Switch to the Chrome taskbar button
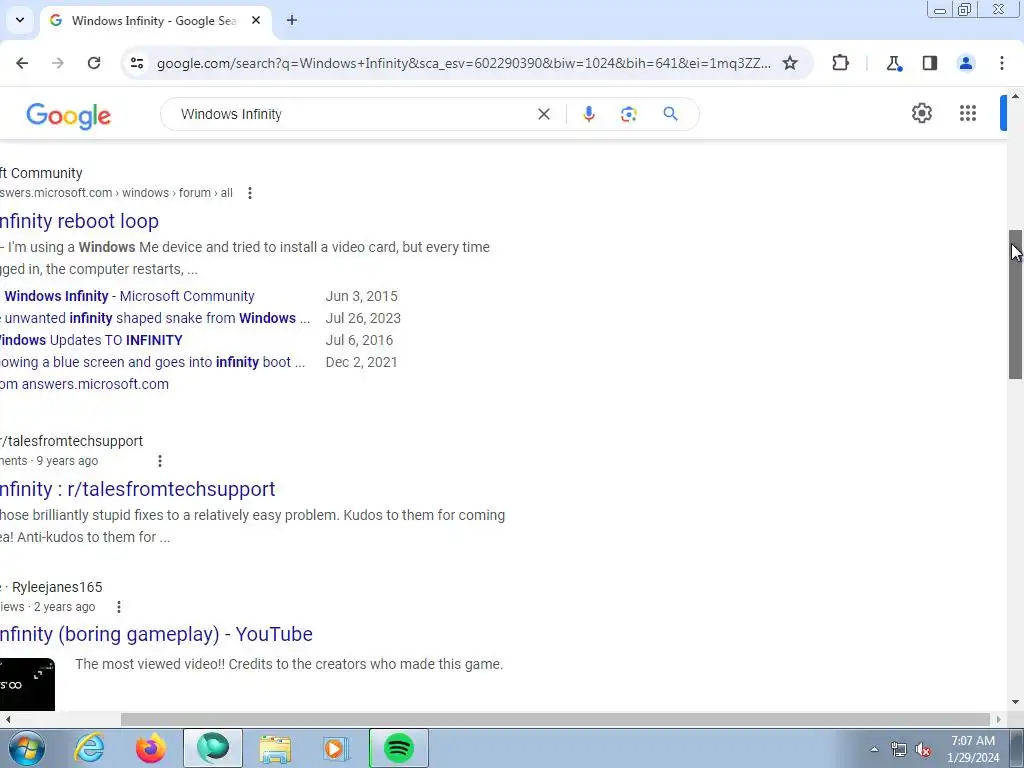 (213, 748)
